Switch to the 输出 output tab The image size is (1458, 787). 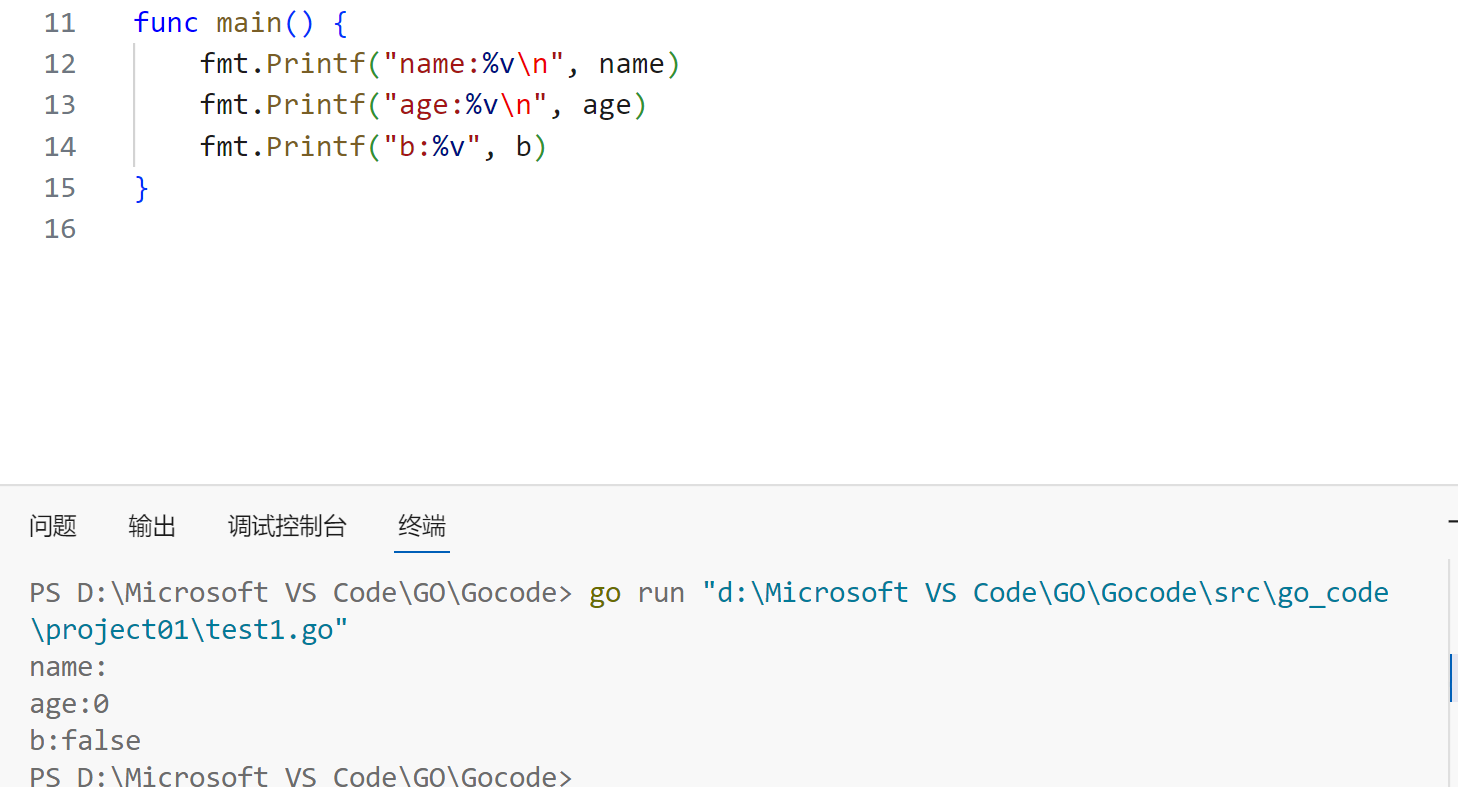click(x=152, y=526)
